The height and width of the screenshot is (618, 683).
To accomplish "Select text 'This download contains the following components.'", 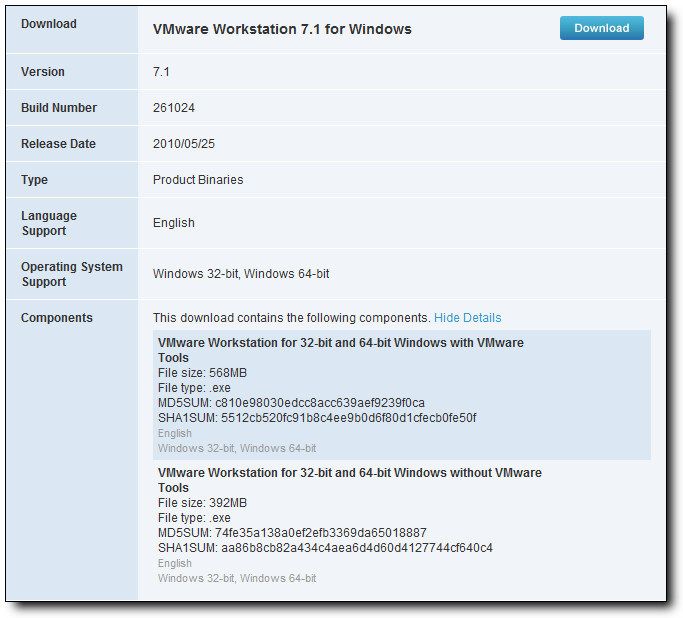I will pyautogui.click(x=291, y=318).
